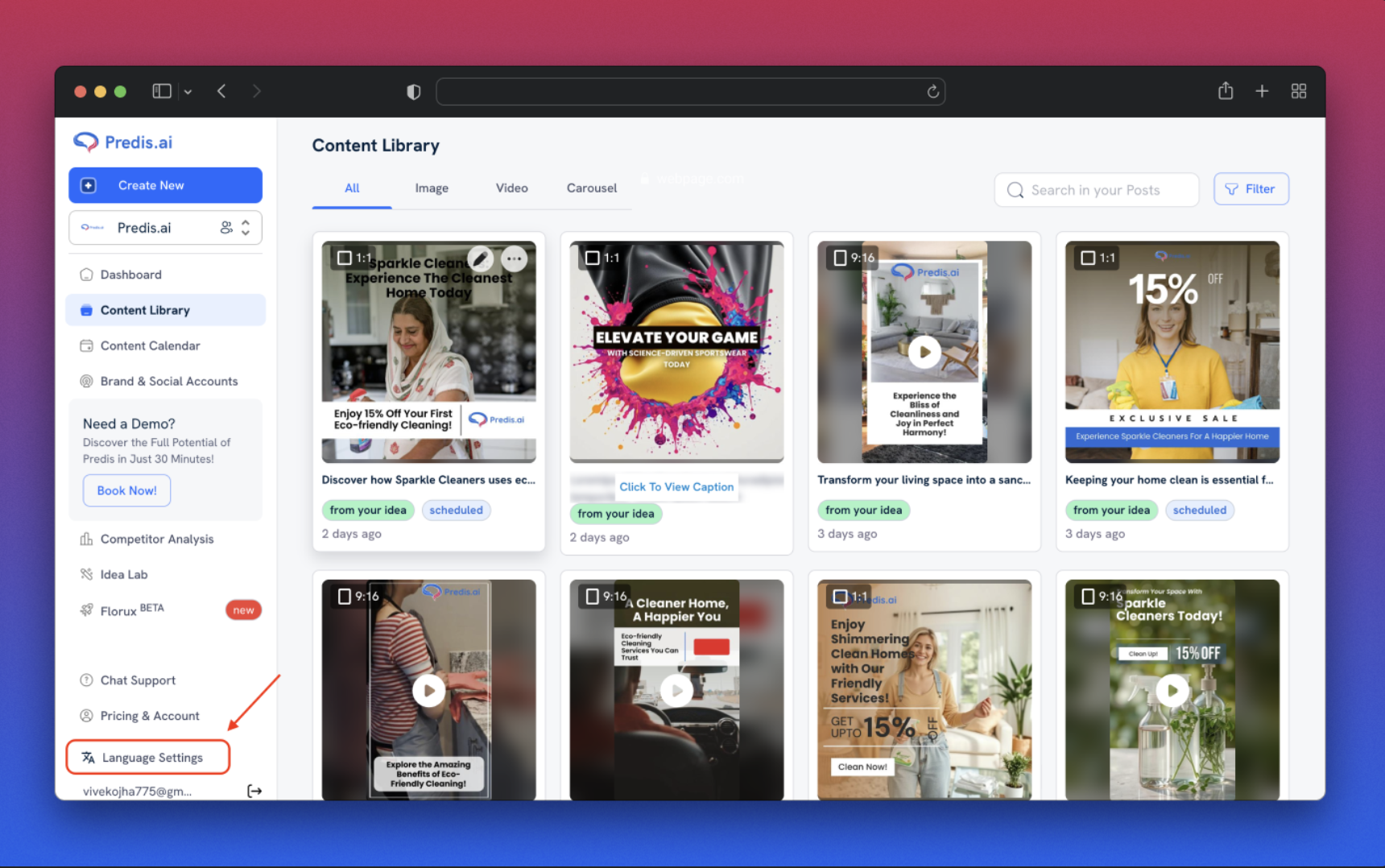The width and height of the screenshot is (1385, 868).
Task: Check the box on A Cleaner Home video
Action: coord(593,596)
